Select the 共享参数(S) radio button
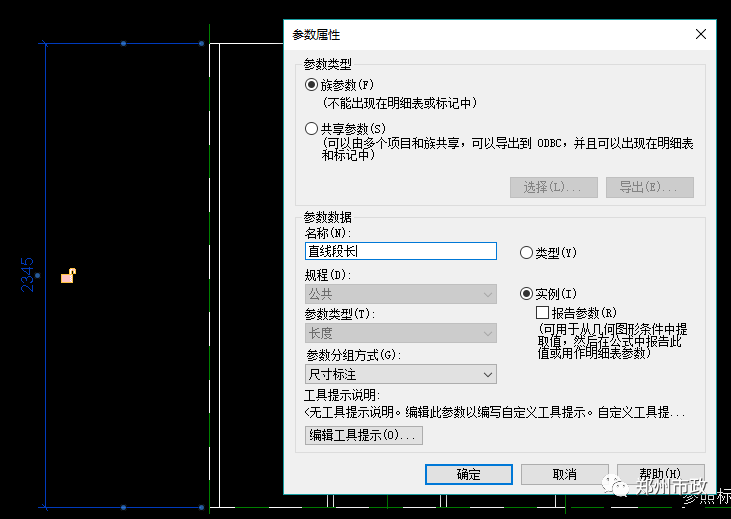731x519 pixels. [311, 129]
